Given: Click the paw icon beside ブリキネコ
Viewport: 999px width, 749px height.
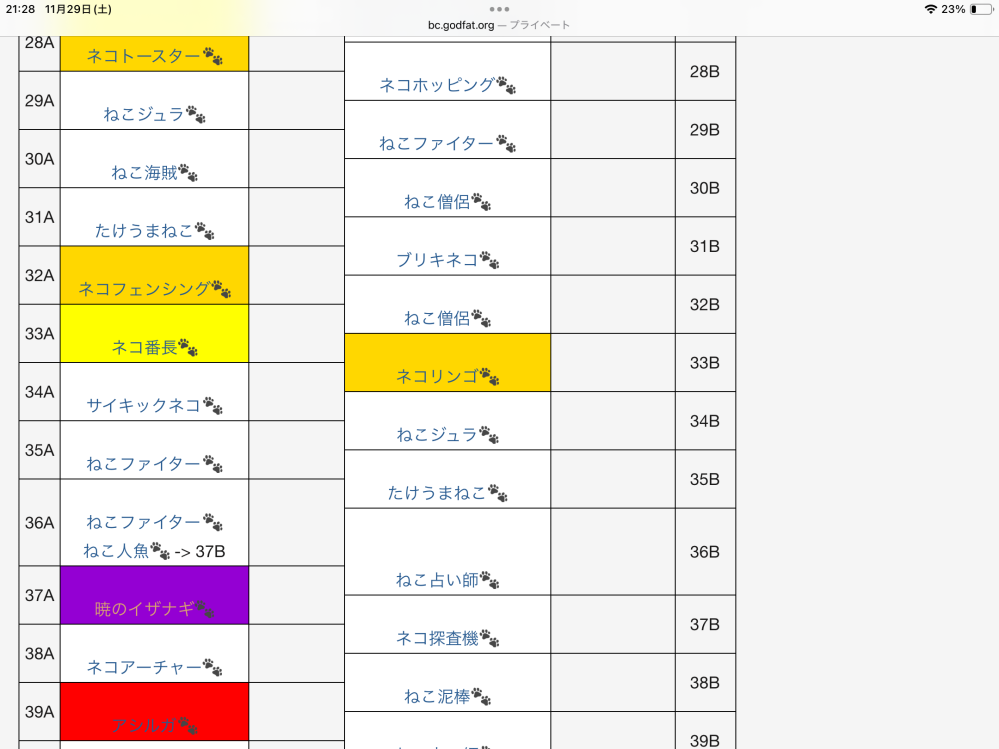Looking at the screenshot, I should [x=490, y=258].
